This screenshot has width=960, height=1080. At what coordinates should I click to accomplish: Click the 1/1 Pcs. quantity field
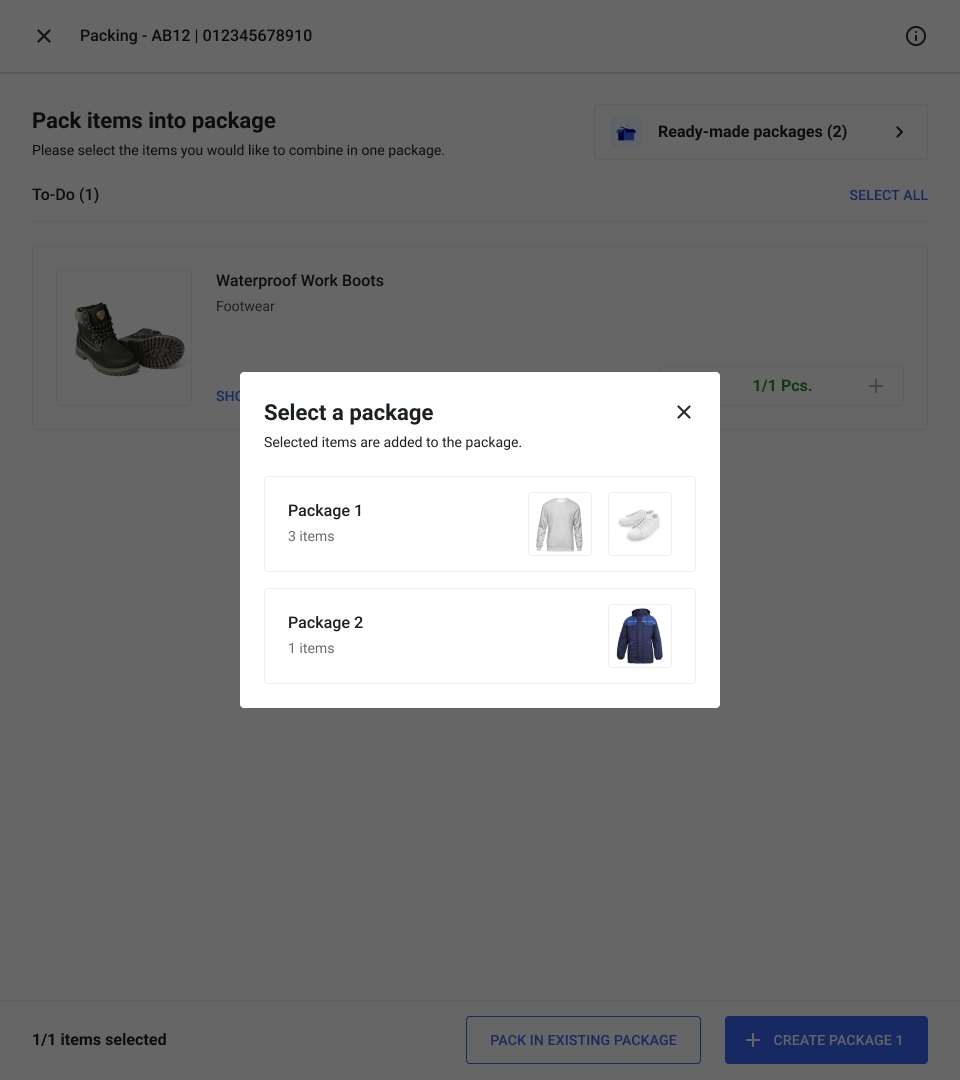coord(782,386)
